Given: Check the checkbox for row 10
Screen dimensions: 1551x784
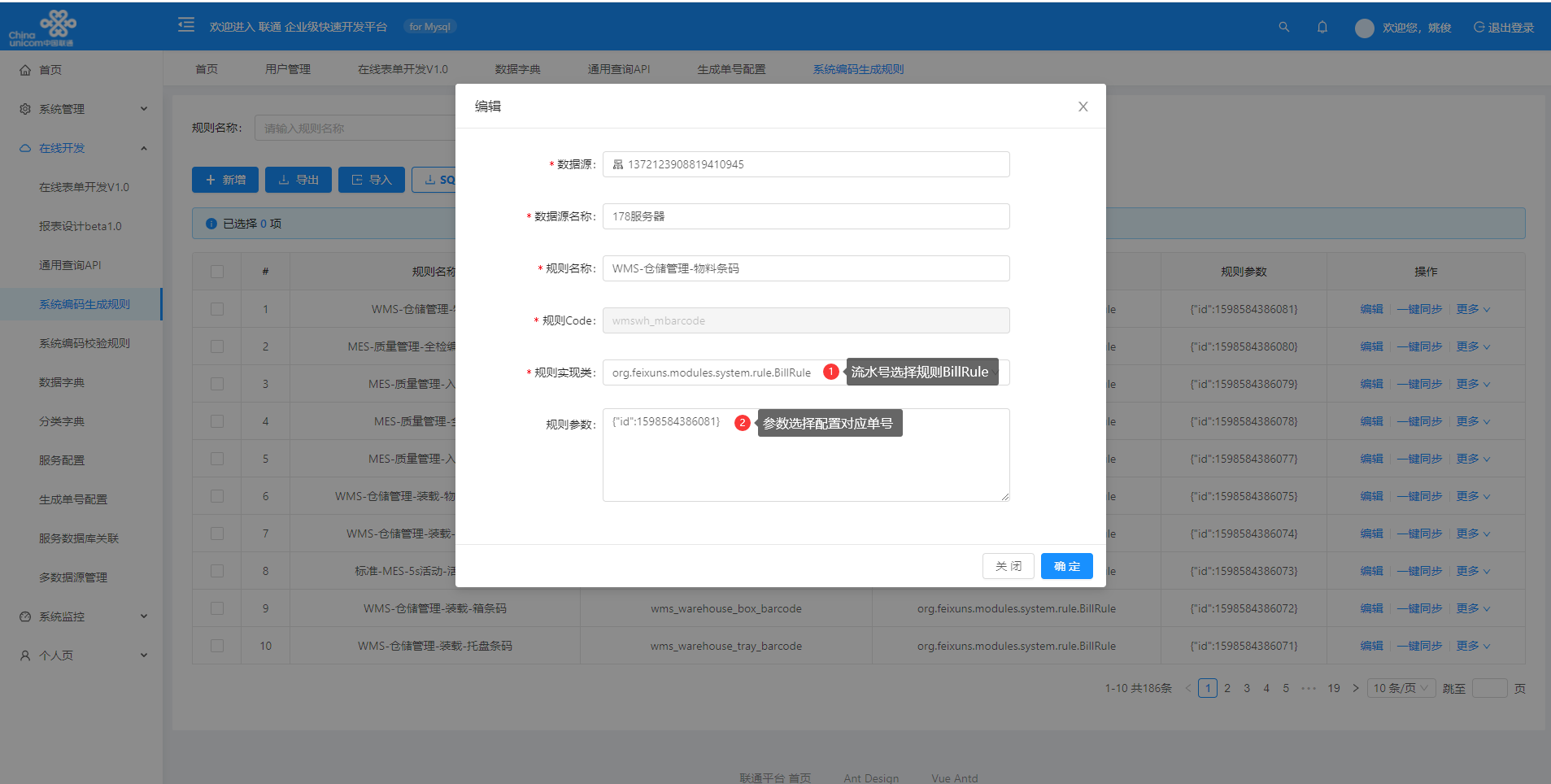Looking at the screenshot, I should (217, 646).
